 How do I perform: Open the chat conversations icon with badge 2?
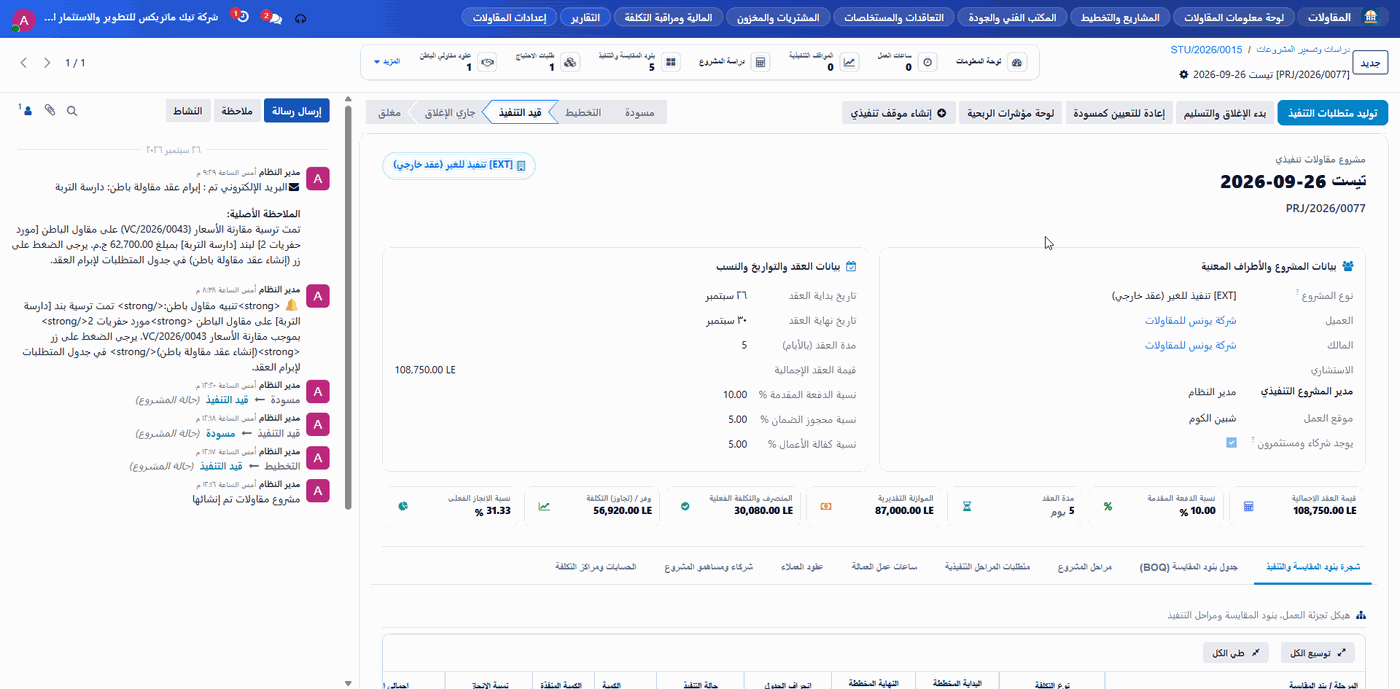[x=272, y=18]
